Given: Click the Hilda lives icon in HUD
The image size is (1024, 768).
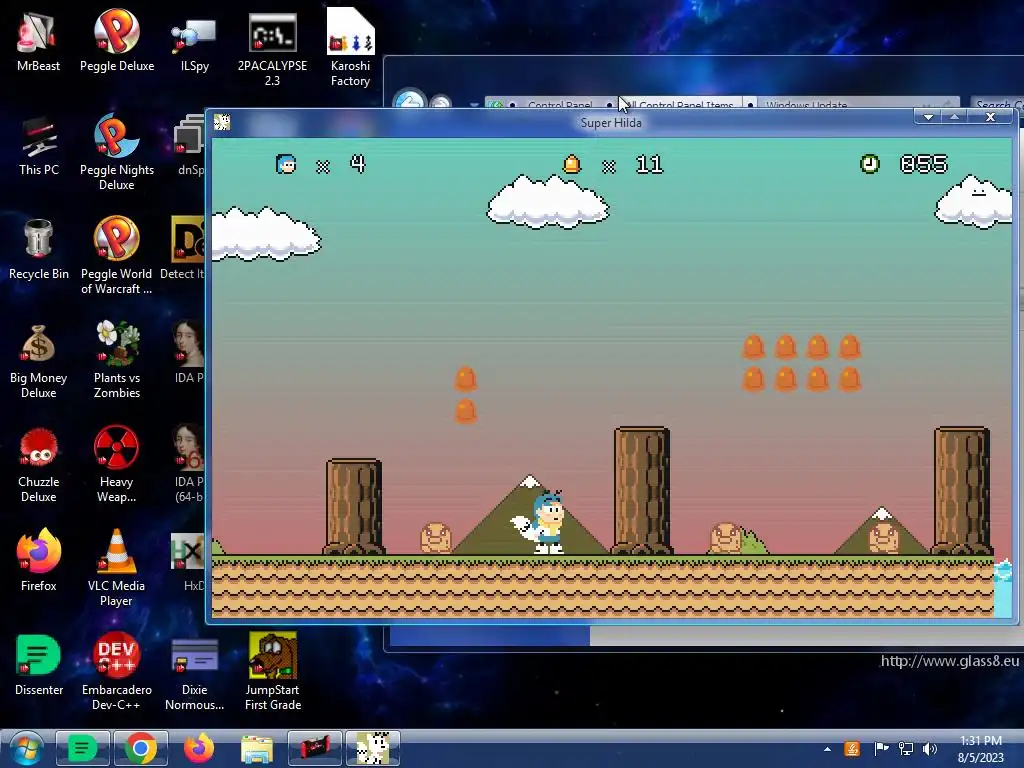Looking at the screenshot, I should click(286, 164).
